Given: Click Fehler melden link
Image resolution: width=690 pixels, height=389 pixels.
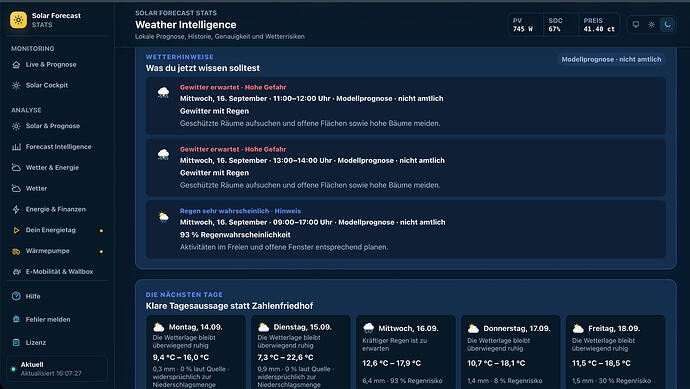Looking at the screenshot, I should [57, 319].
